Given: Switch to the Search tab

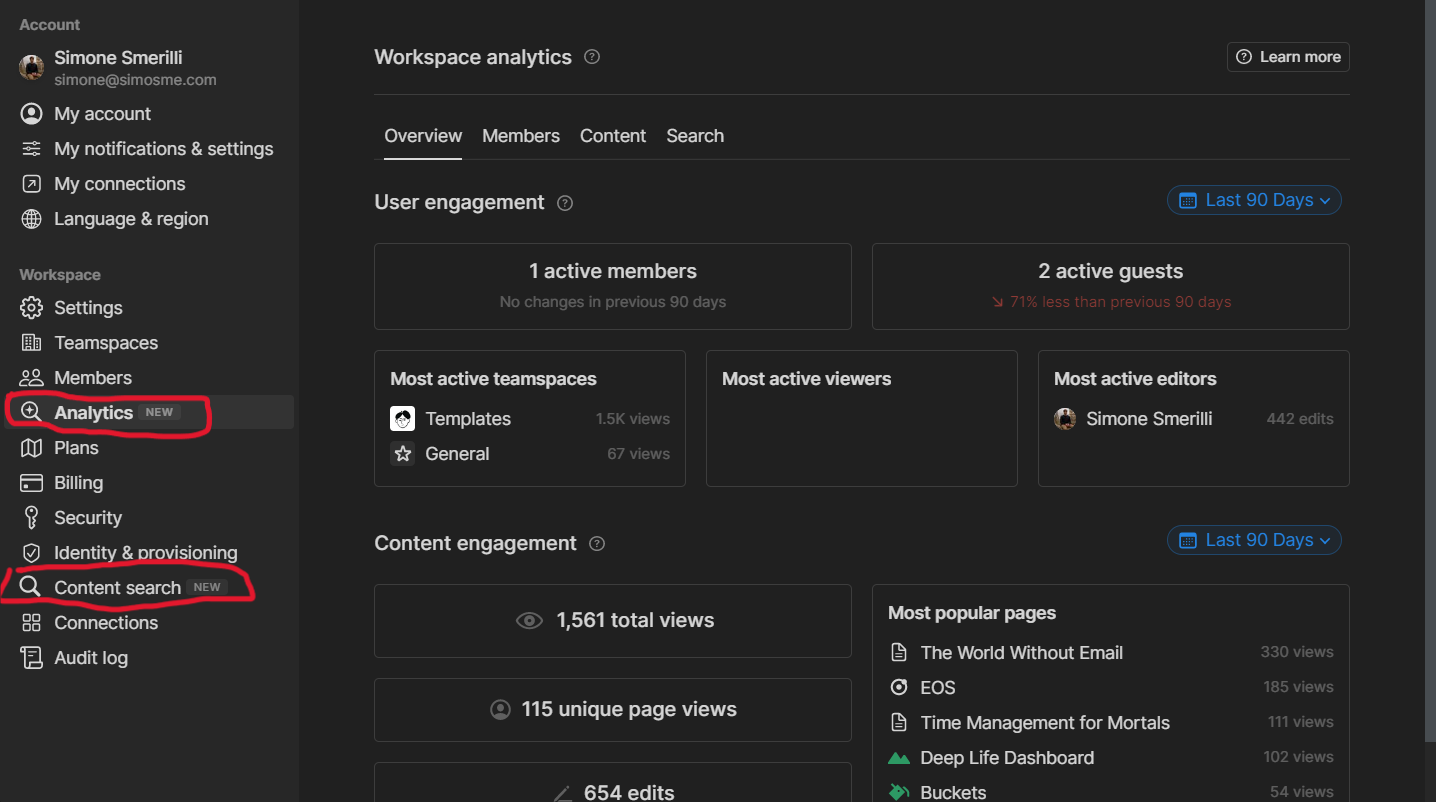Looking at the screenshot, I should (695, 135).
